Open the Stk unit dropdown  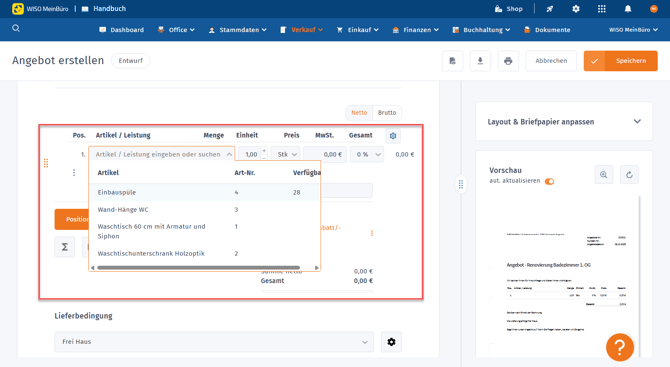pos(286,154)
